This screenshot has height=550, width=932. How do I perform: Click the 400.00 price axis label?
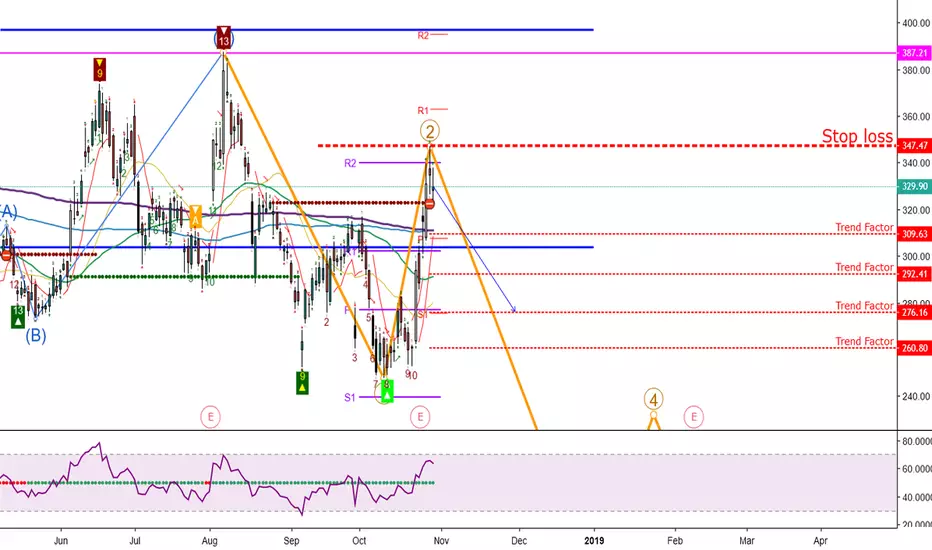917,23
